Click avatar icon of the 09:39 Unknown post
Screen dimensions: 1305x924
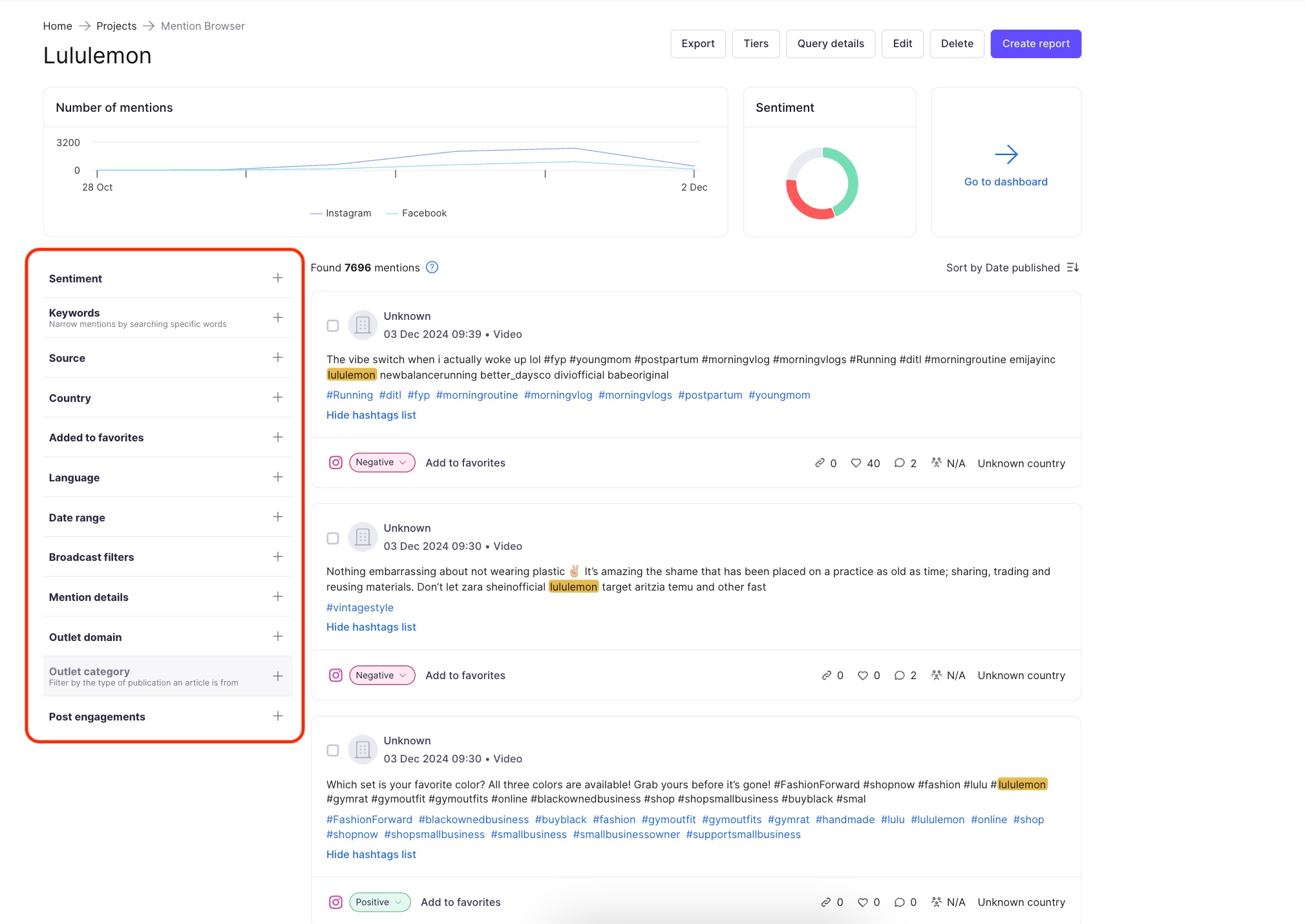coord(363,325)
